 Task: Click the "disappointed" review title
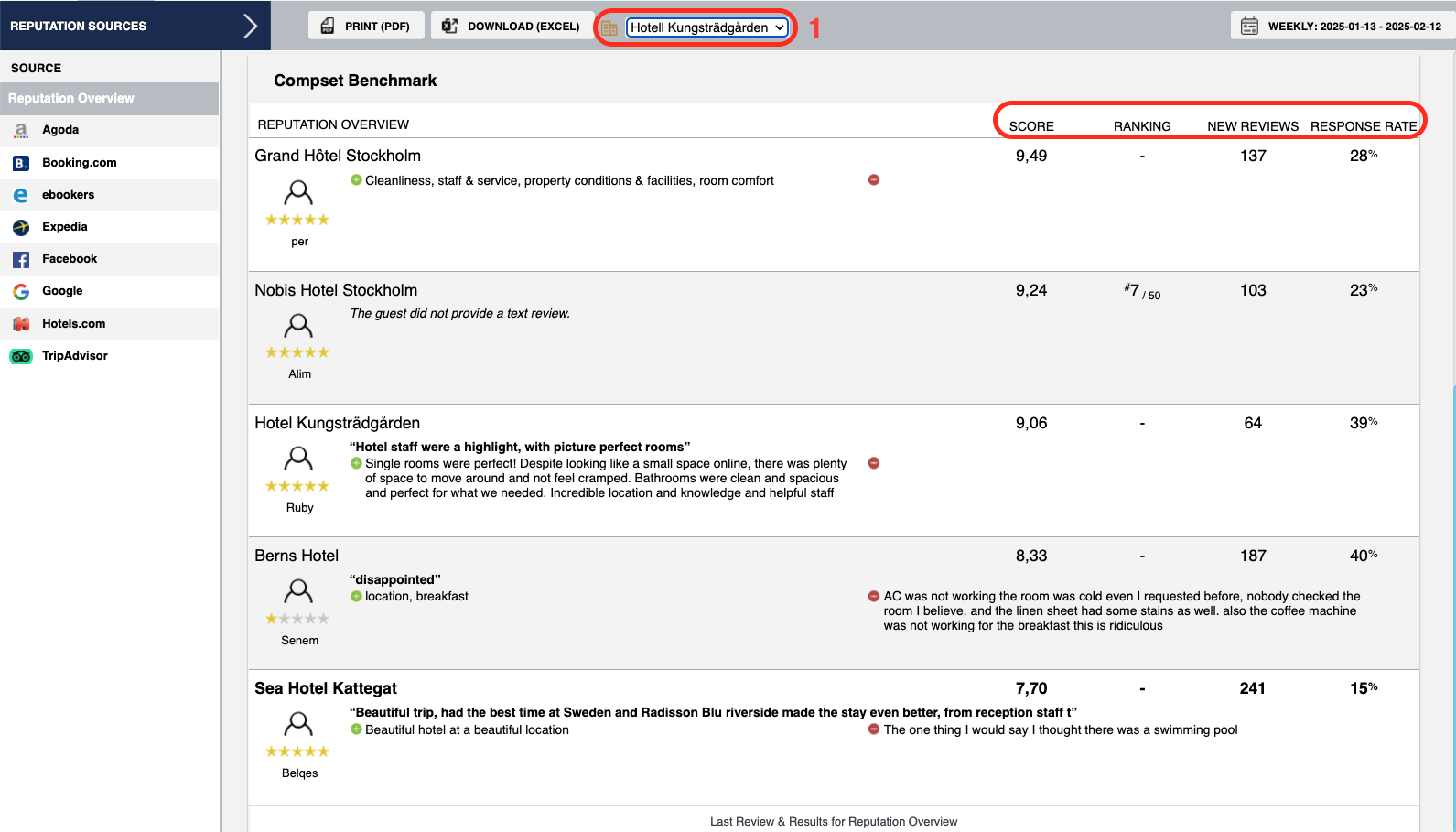coord(395,579)
